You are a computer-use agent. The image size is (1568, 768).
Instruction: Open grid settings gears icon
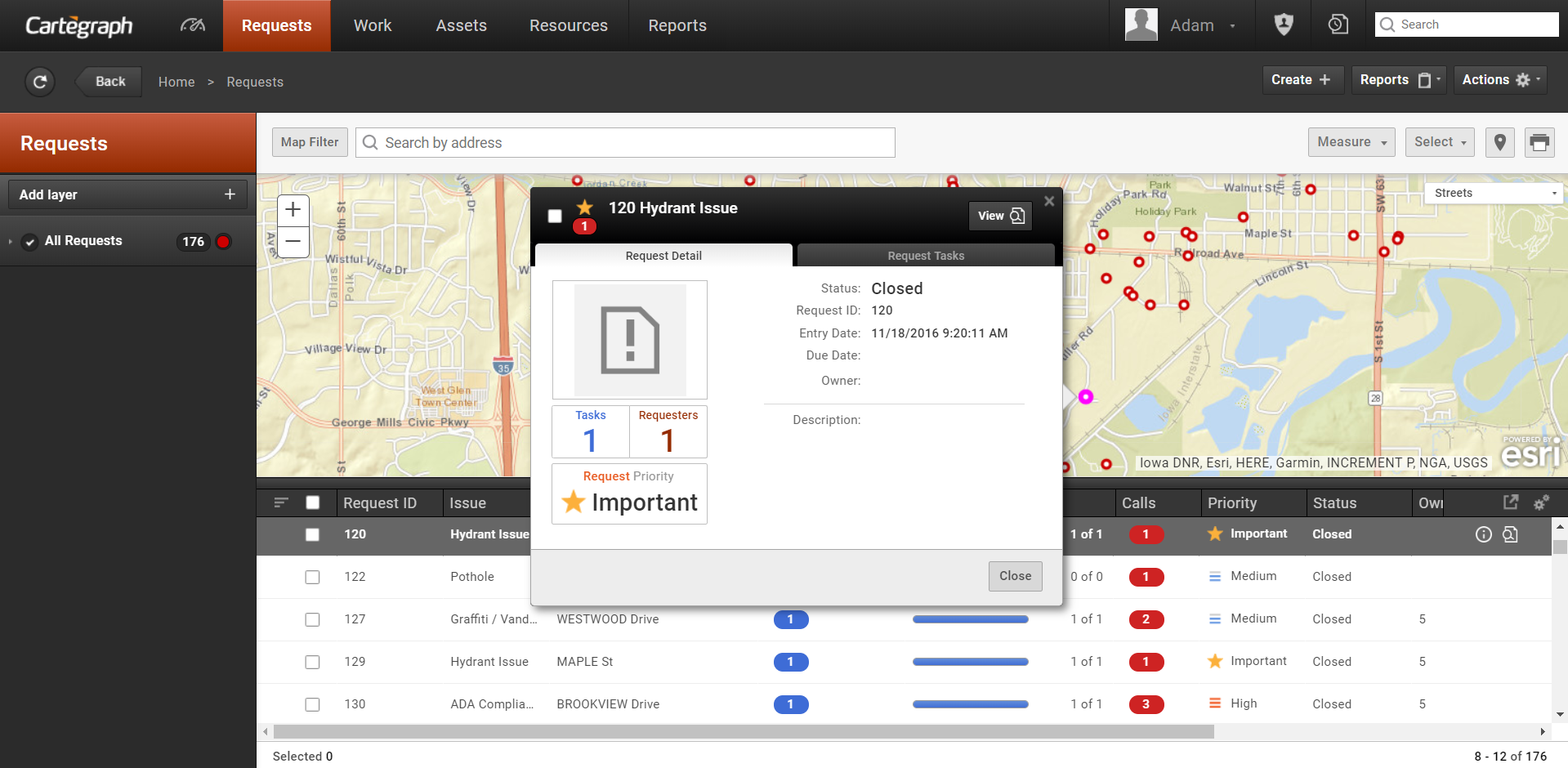[1541, 503]
